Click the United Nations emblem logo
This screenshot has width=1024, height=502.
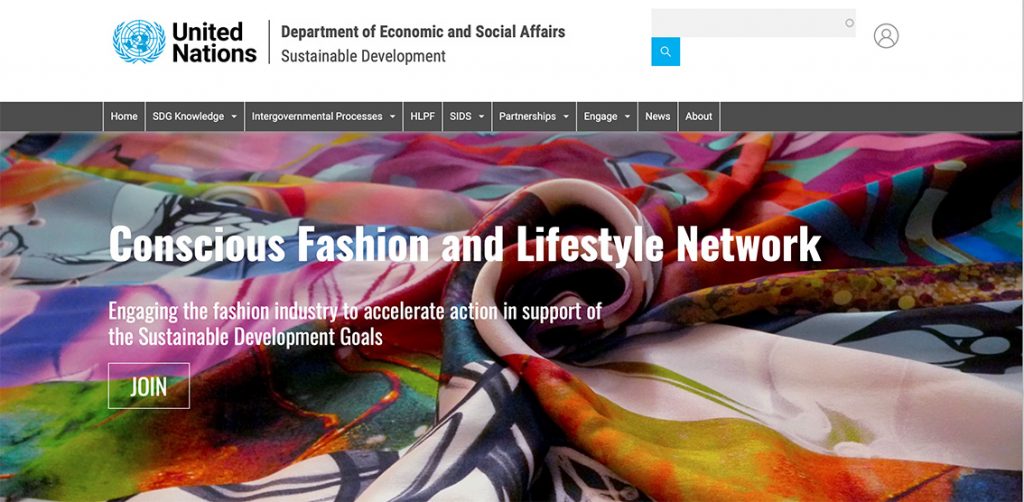(139, 42)
